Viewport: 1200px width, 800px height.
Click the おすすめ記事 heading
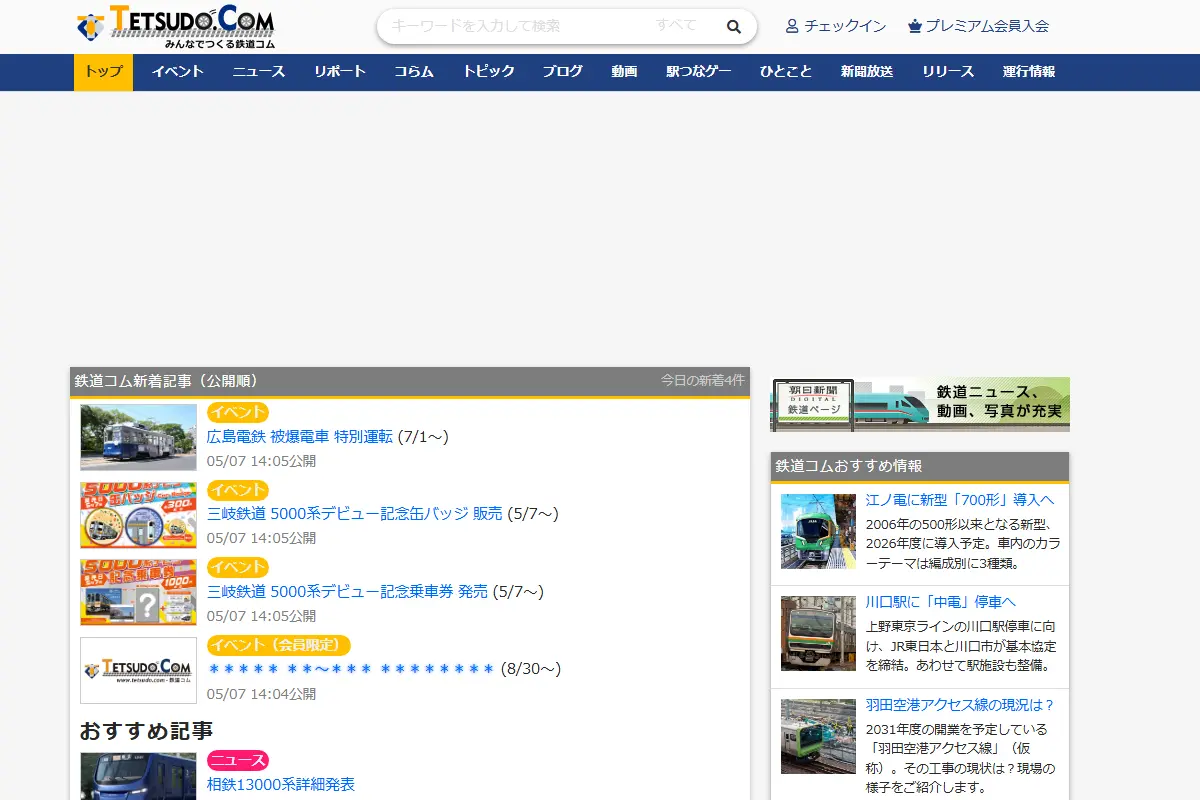tap(146, 731)
